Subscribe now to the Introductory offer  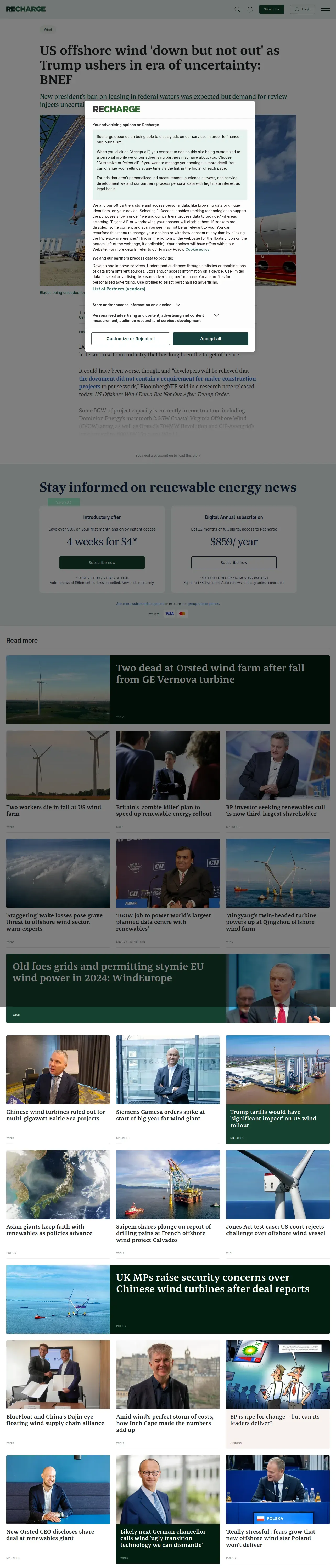(102, 562)
